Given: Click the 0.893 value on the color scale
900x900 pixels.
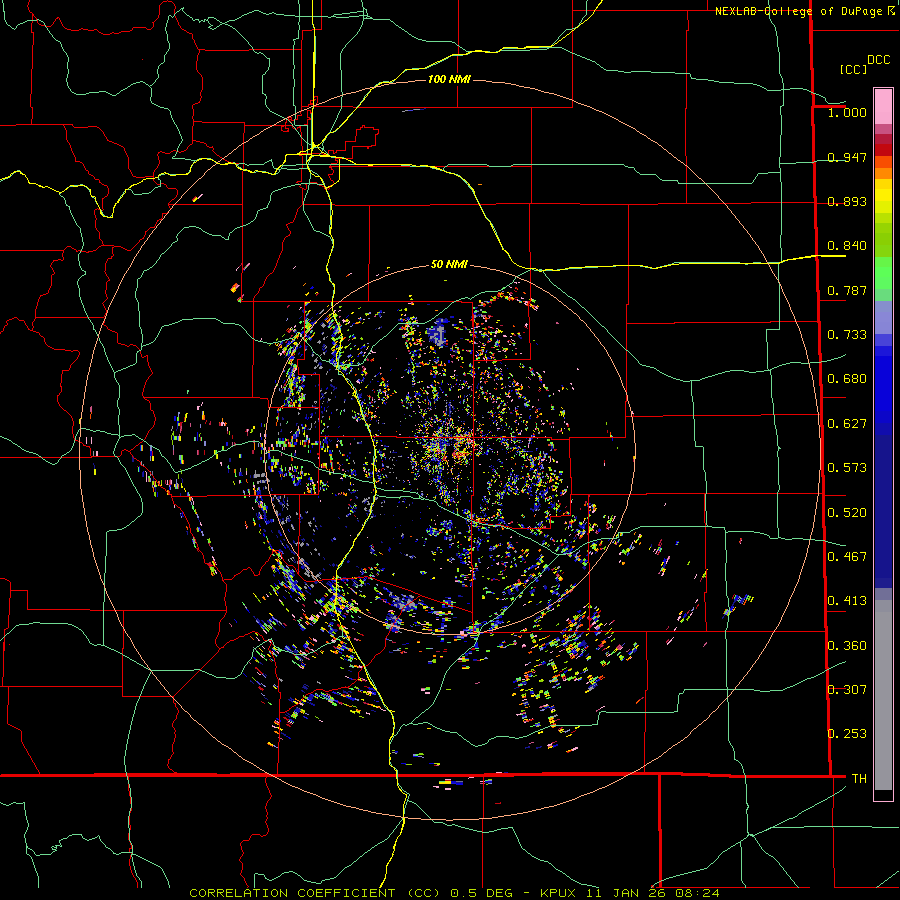Looking at the screenshot, I should coord(847,201).
